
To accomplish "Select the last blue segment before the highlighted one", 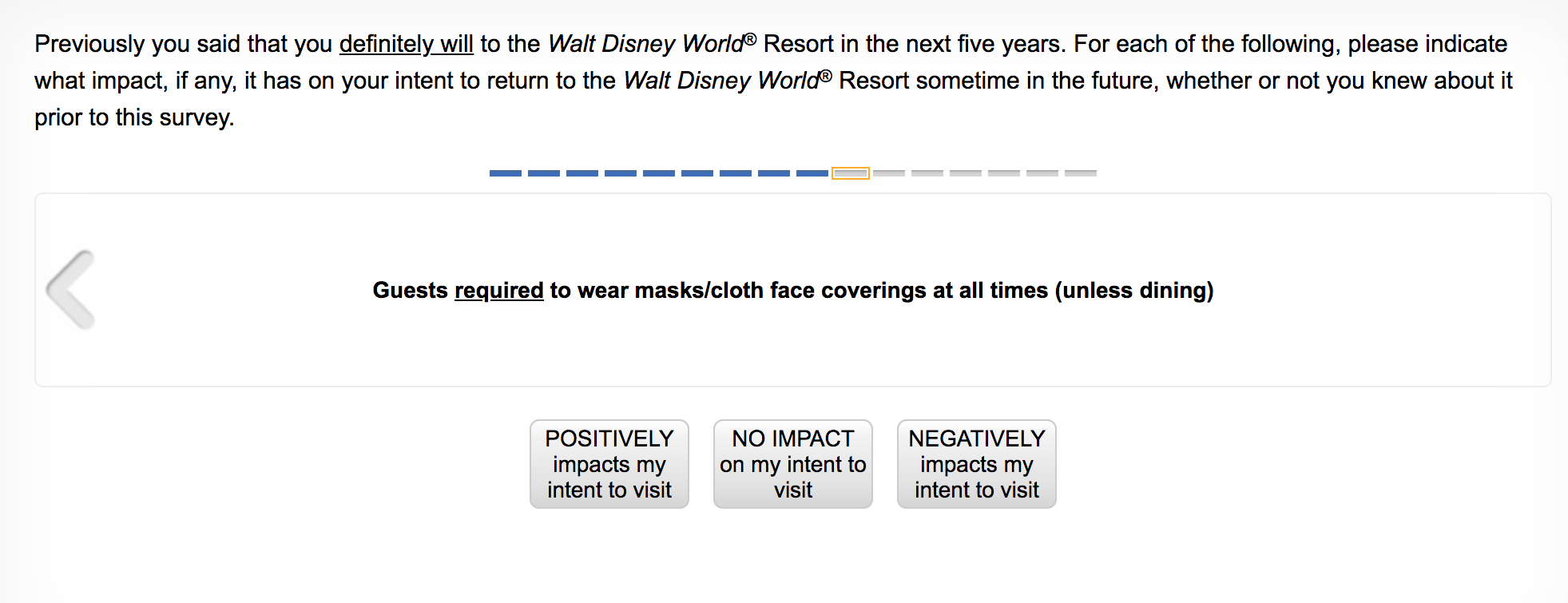I will pyautogui.click(x=812, y=173).
